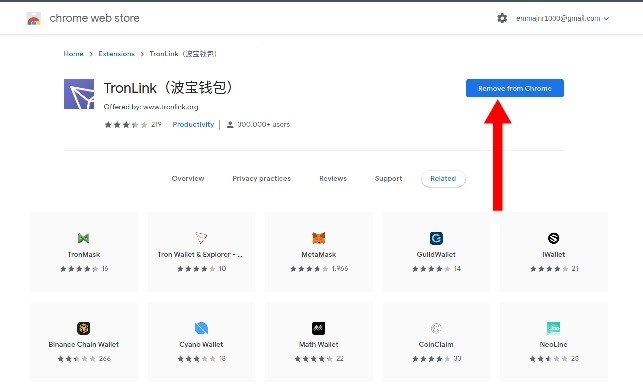643x387 pixels.
Task: Click the TronMask extension icon
Action: pos(84,238)
